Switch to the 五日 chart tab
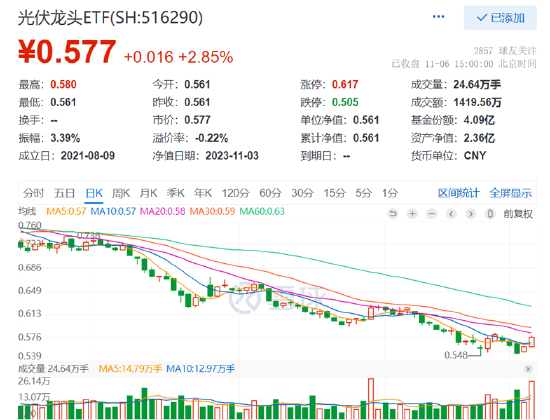The image size is (550, 420). pos(65,193)
